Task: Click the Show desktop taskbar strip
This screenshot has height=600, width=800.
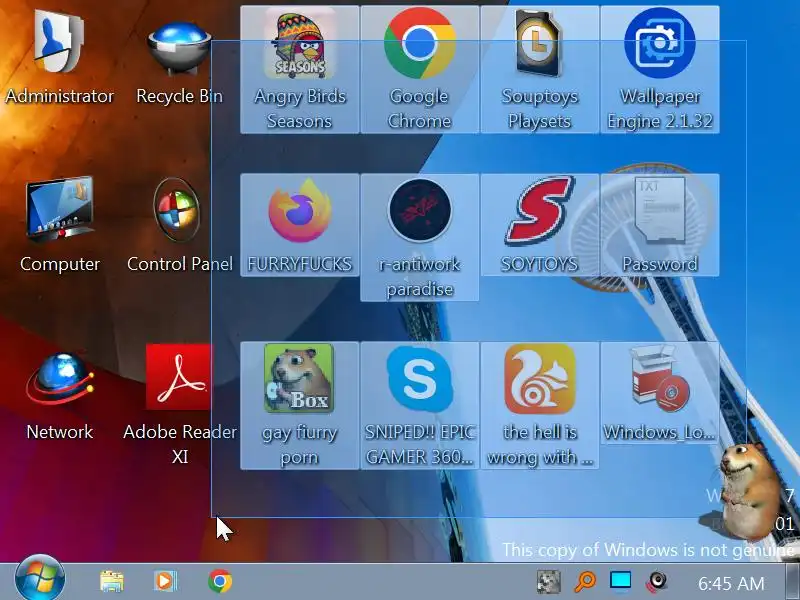Action: click(794, 582)
